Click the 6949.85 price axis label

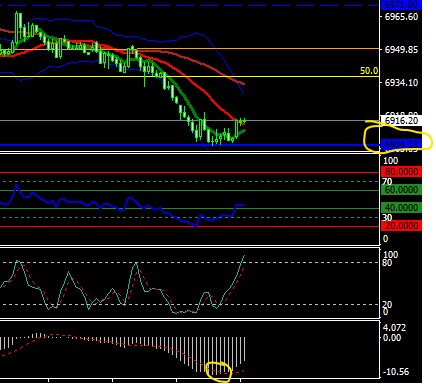[401, 50]
